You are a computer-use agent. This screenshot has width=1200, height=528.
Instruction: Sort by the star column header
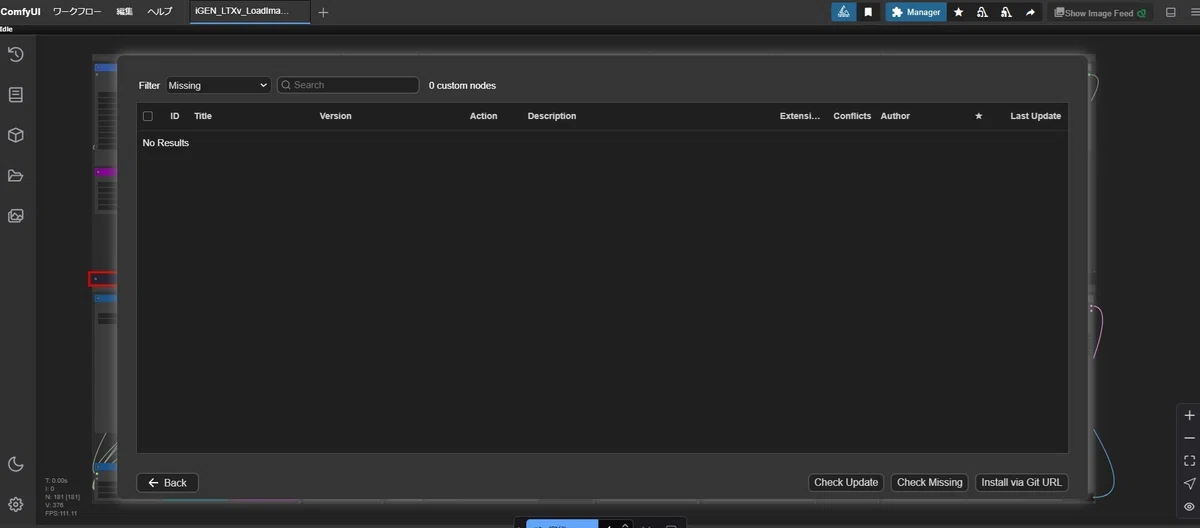click(x=979, y=116)
